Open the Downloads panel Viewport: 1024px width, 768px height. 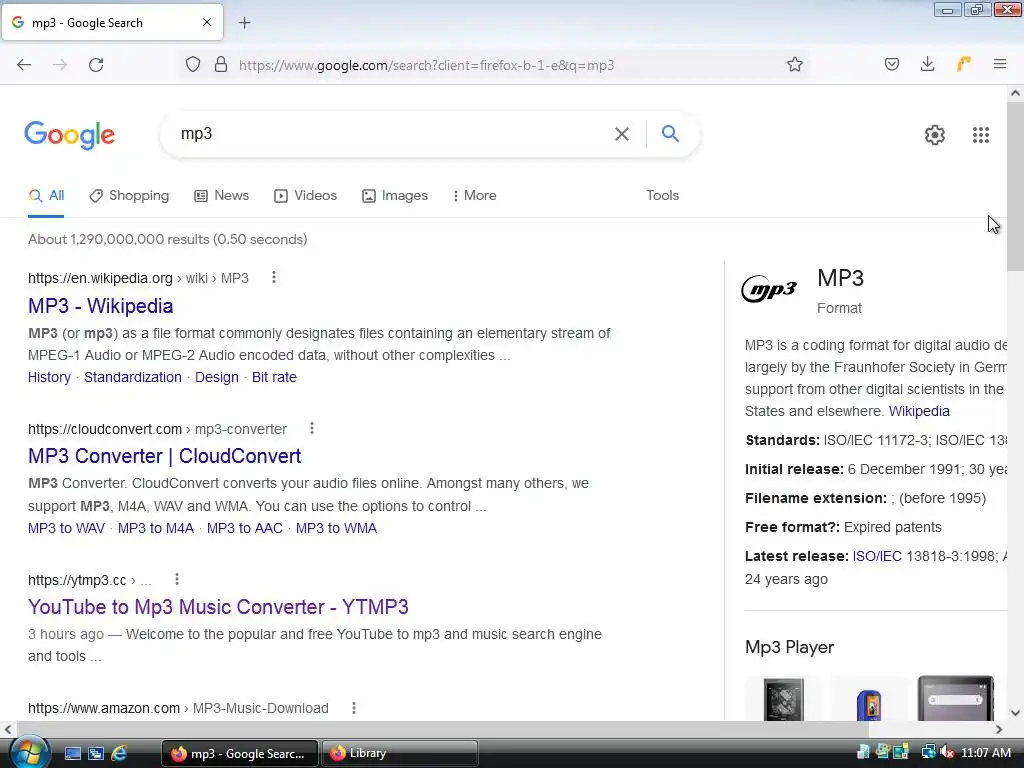(x=927, y=65)
